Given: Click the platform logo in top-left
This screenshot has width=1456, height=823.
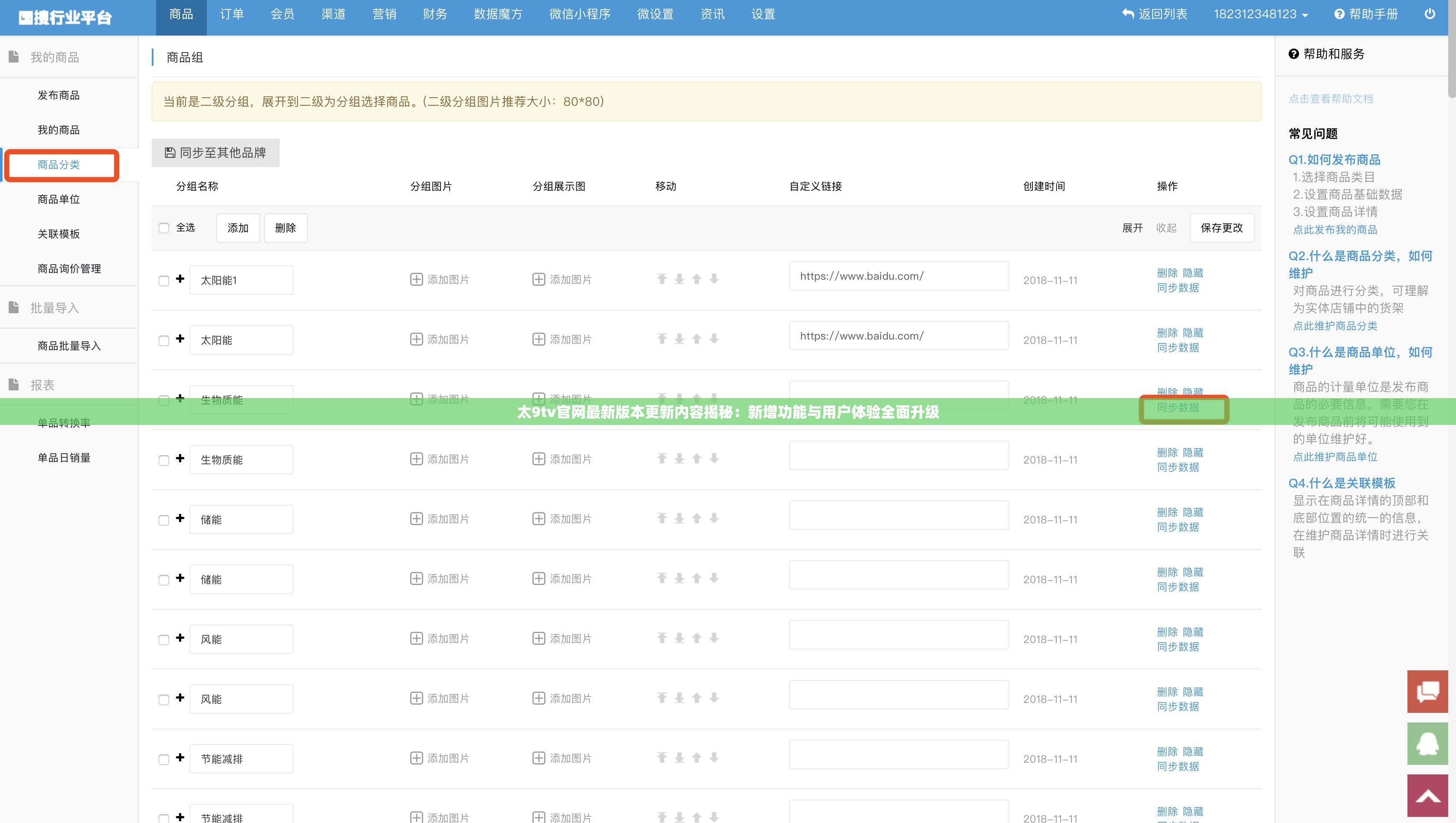Looking at the screenshot, I should pyautogui.click(x=65, y=17).
